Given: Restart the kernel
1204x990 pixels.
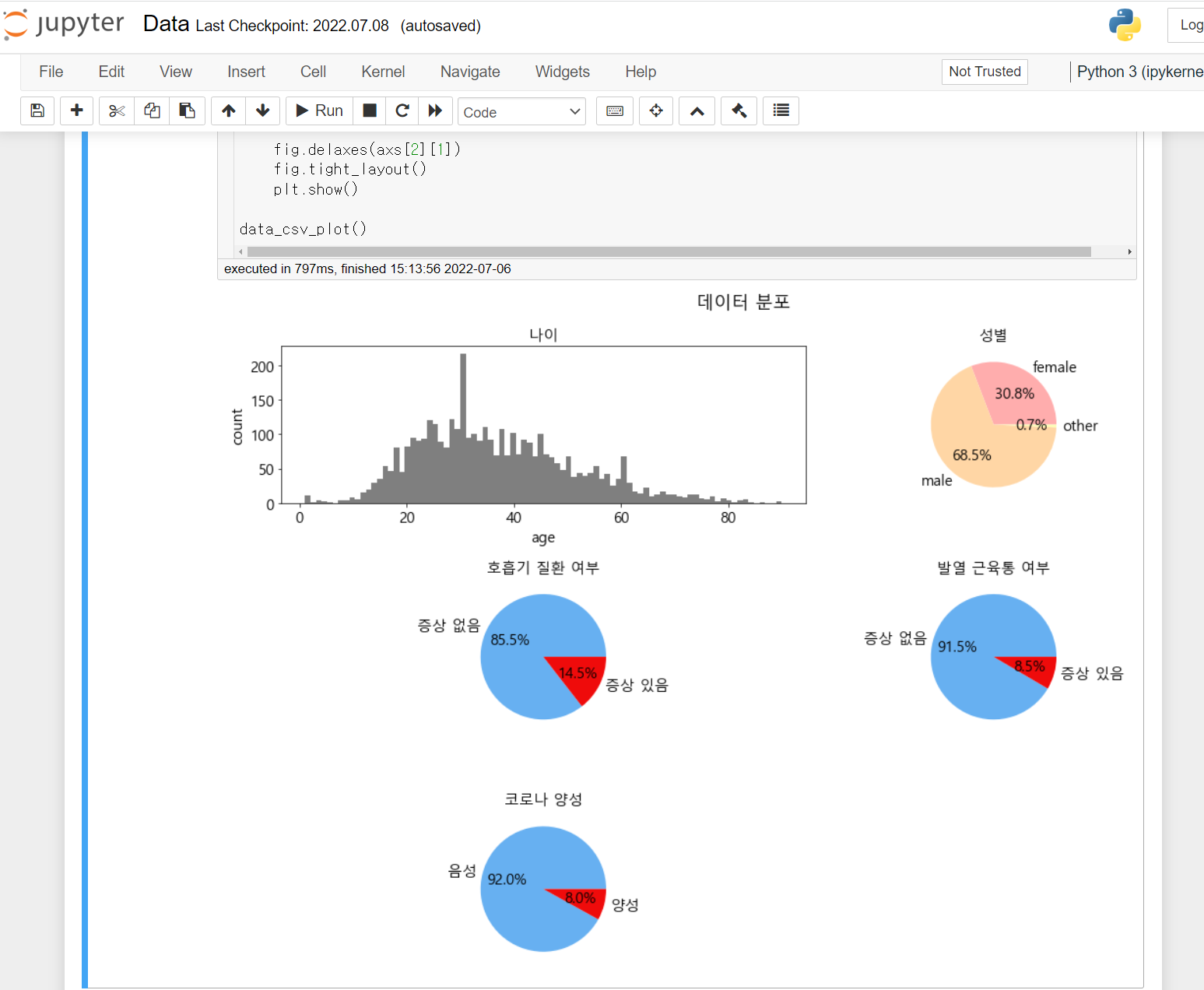Looking at the screenshot, I should tap(402, 111).
